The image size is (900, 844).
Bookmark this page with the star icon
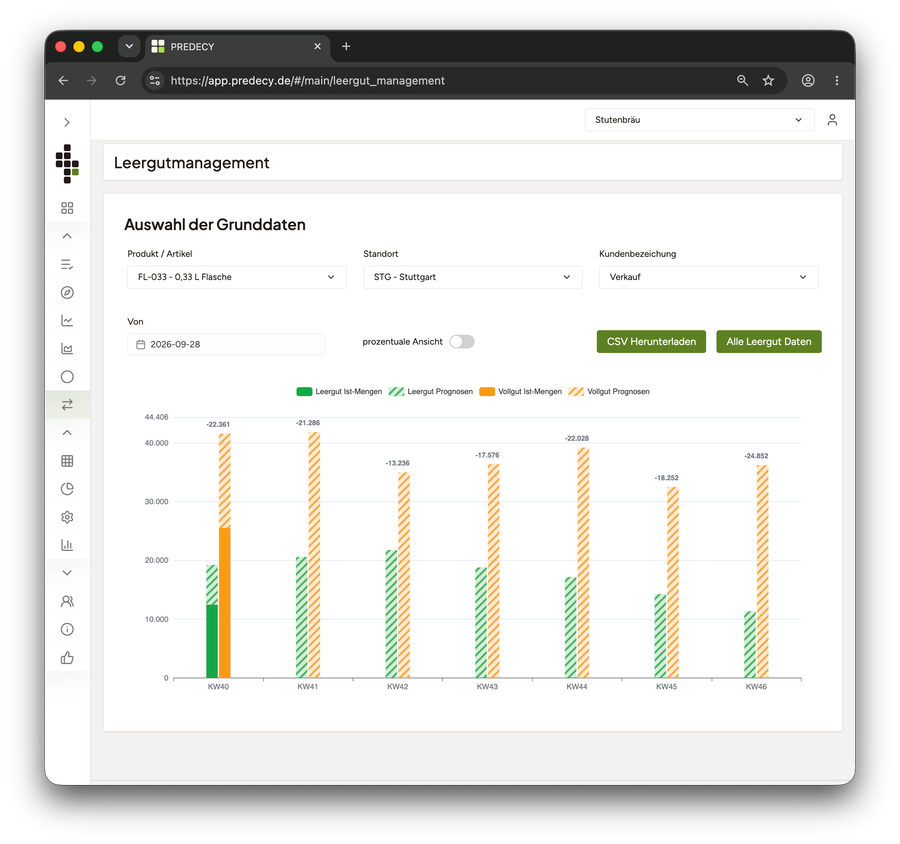[x=769, y=81]
